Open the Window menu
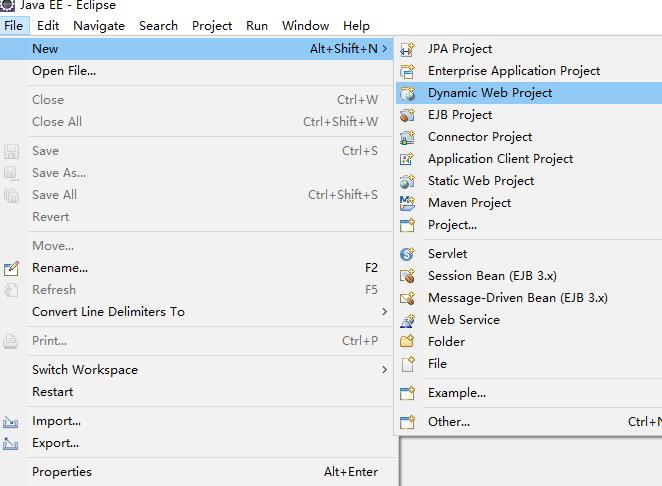 coord(305,26)
